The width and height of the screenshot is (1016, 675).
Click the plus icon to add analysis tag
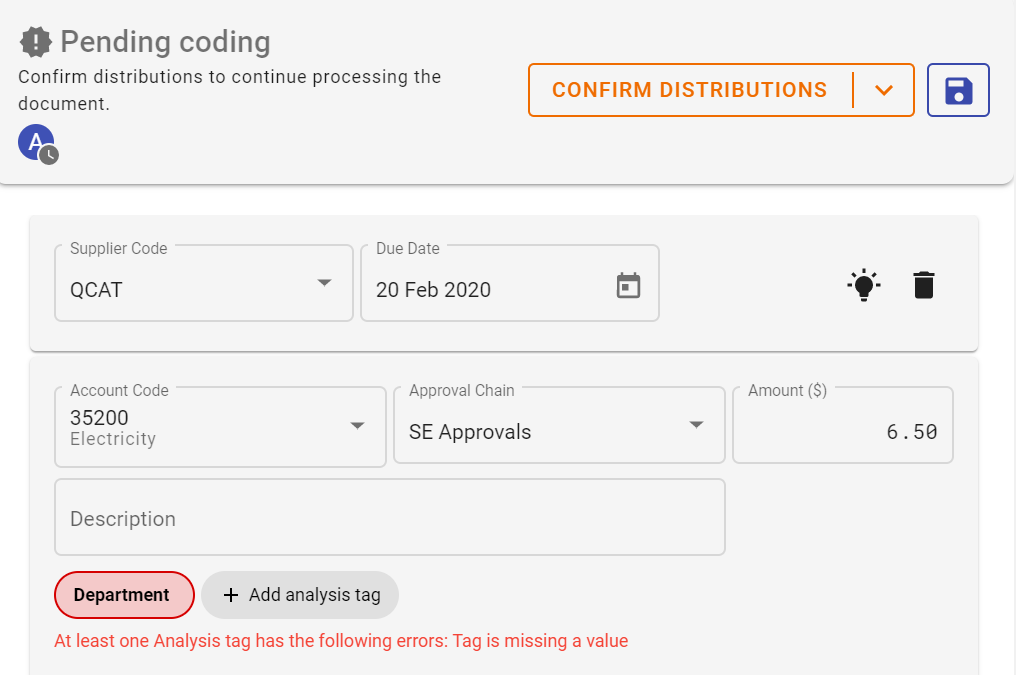click(x=230, y=594)
